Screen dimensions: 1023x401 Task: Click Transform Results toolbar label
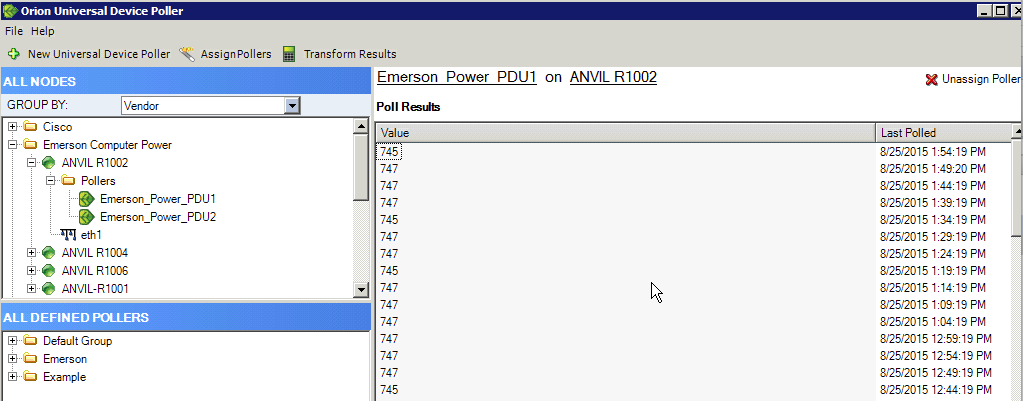[350, 54]
